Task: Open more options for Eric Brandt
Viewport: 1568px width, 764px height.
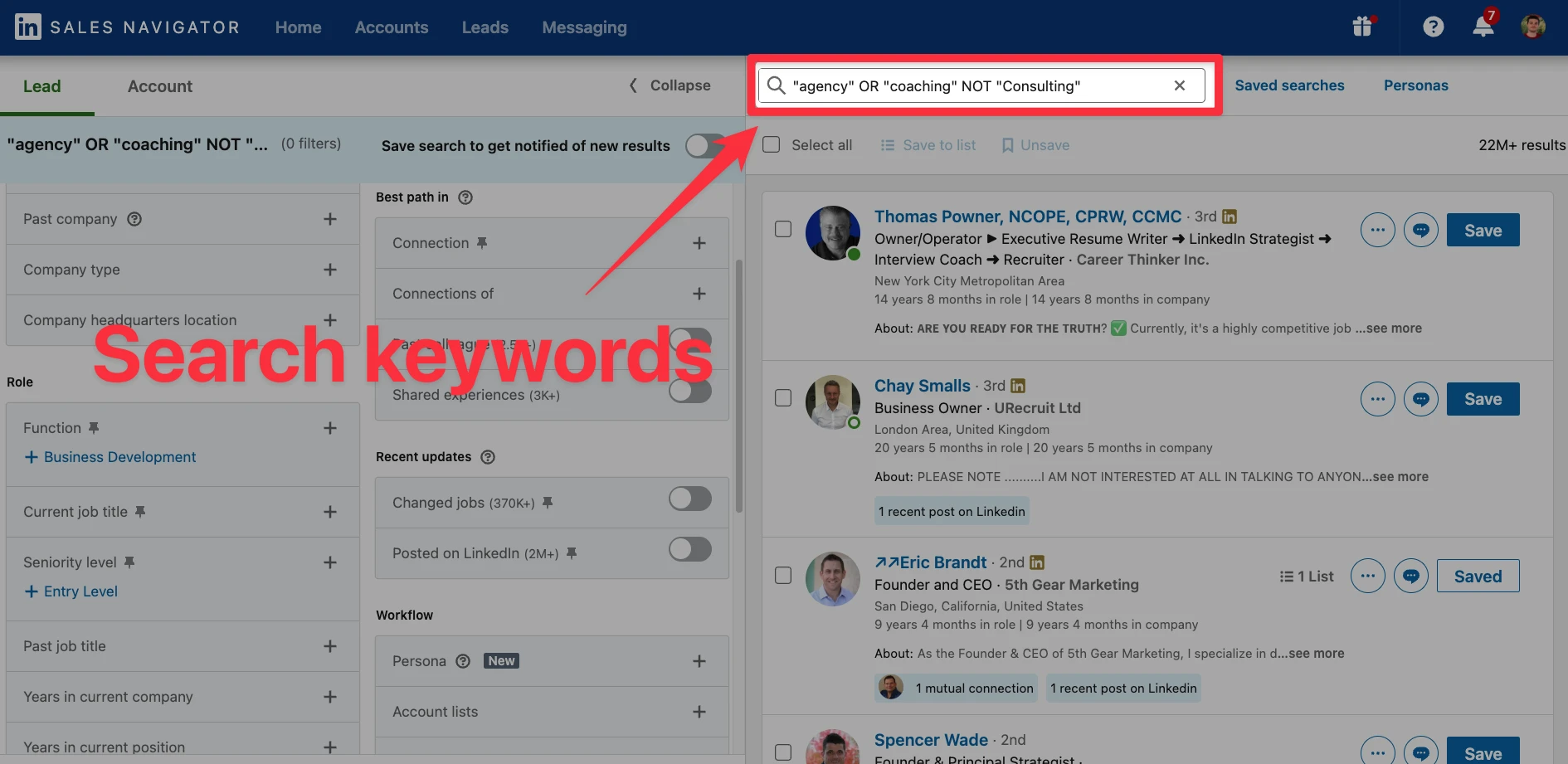Action: pos(1367,576)
